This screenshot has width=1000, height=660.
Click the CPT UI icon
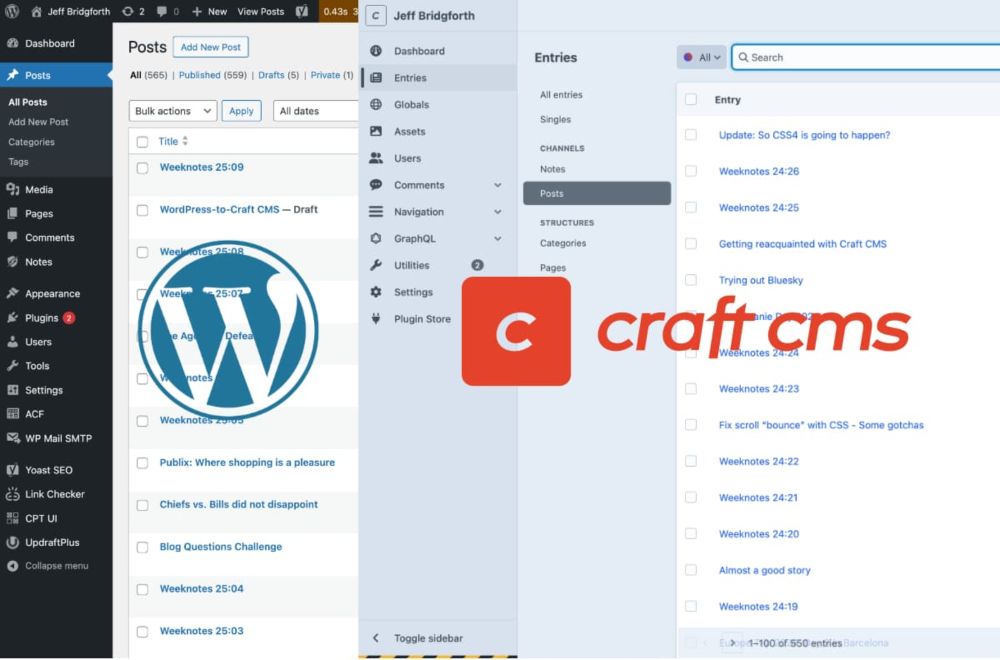[x=13, y=518]
